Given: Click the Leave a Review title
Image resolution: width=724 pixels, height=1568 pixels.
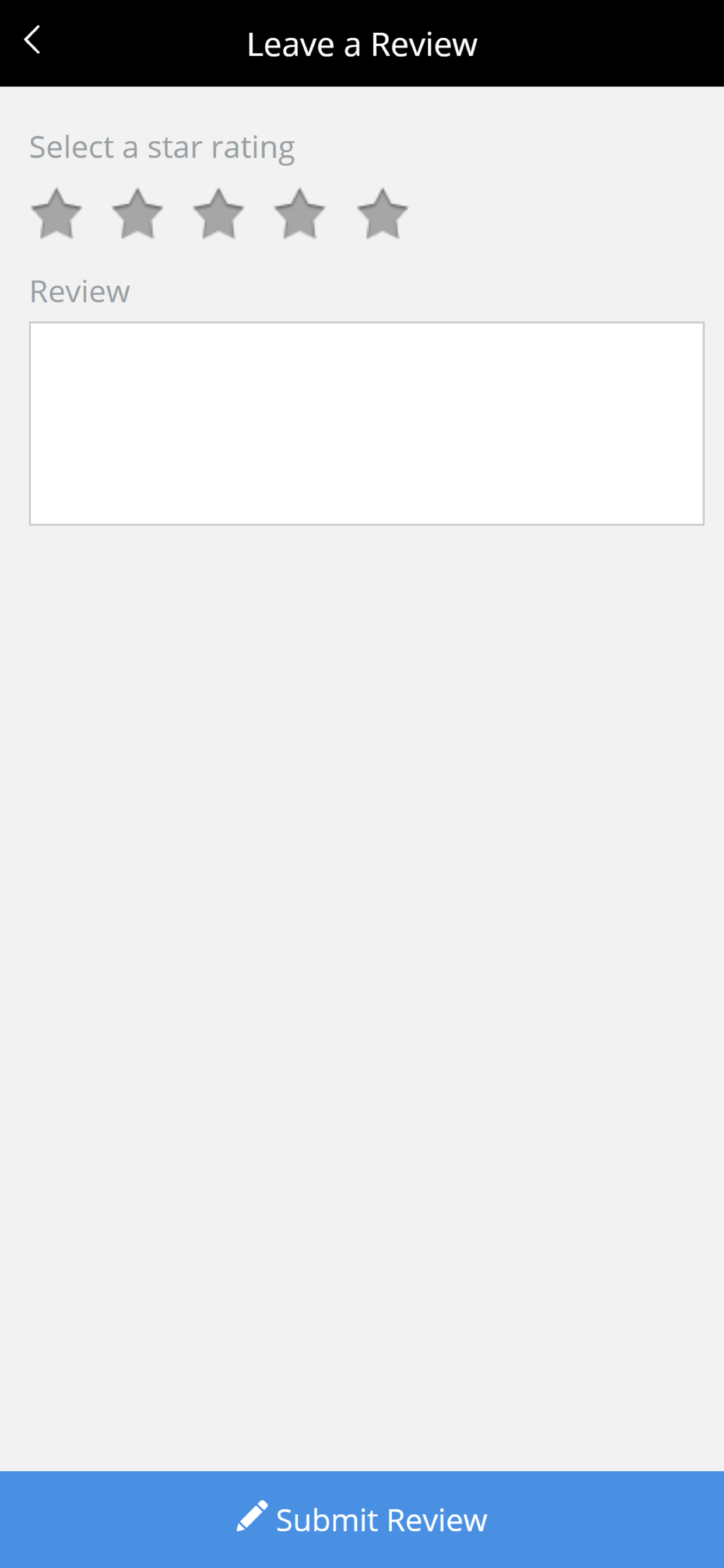Looking at the screenshot, I should click(362, 44).
